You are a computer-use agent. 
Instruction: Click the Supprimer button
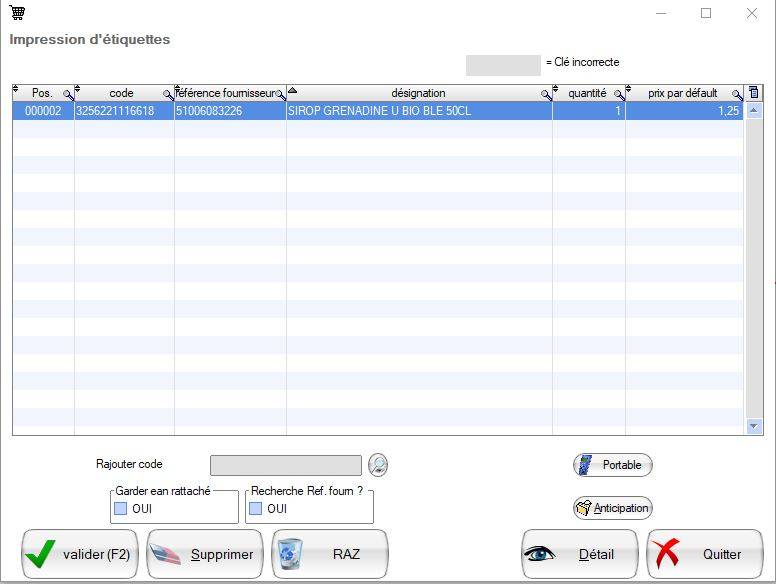point(205,554)
